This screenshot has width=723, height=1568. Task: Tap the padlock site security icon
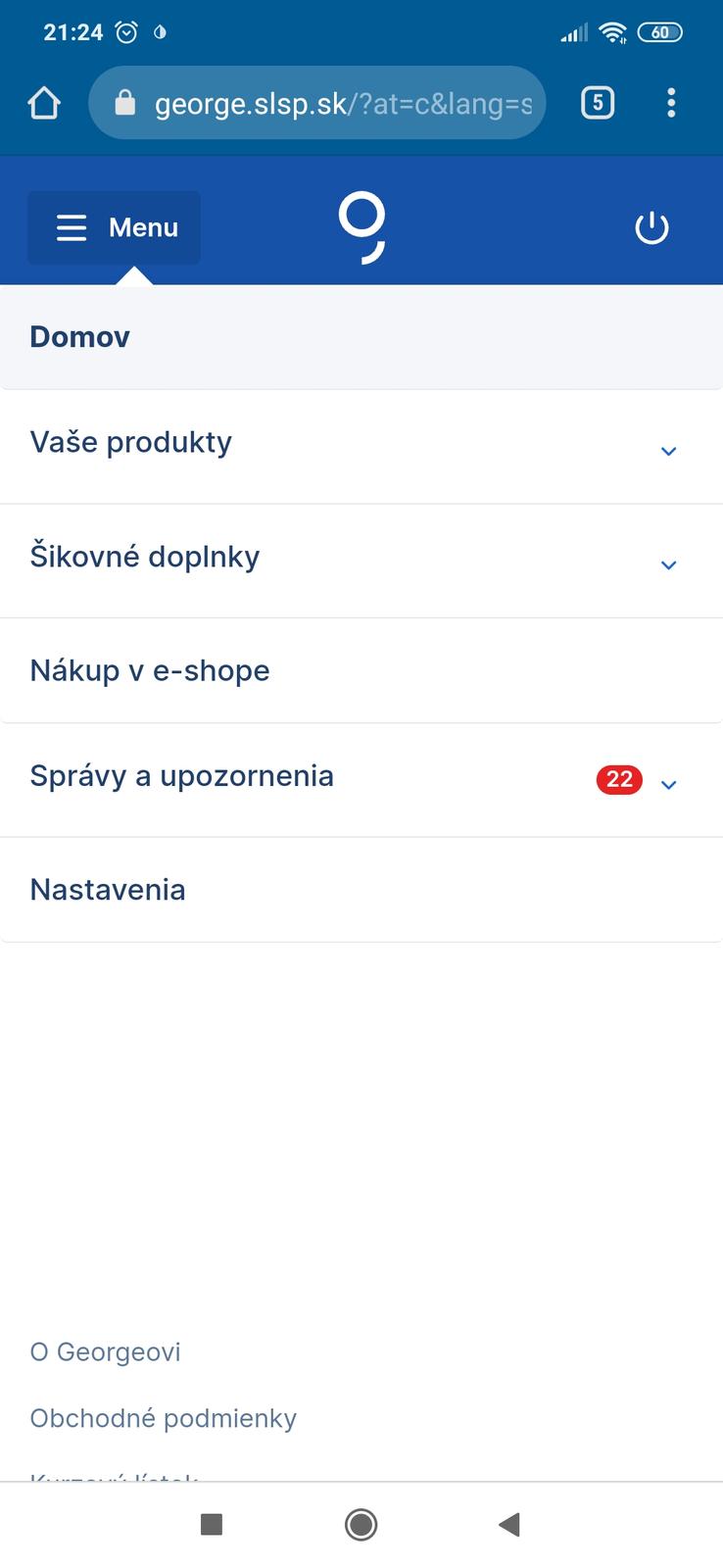pyautogui.click(x=124, y=103)
